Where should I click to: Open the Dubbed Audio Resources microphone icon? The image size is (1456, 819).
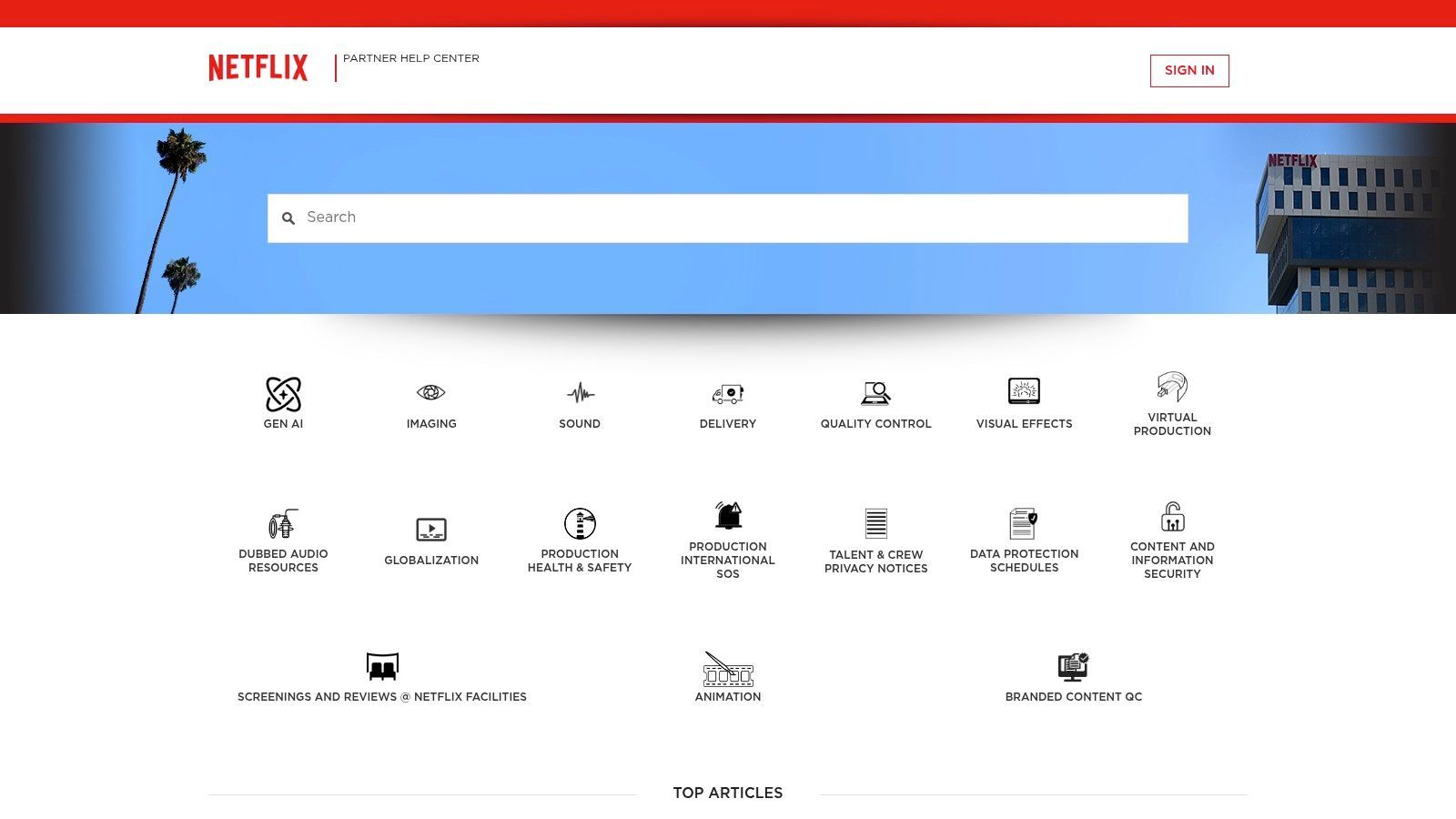283,523
